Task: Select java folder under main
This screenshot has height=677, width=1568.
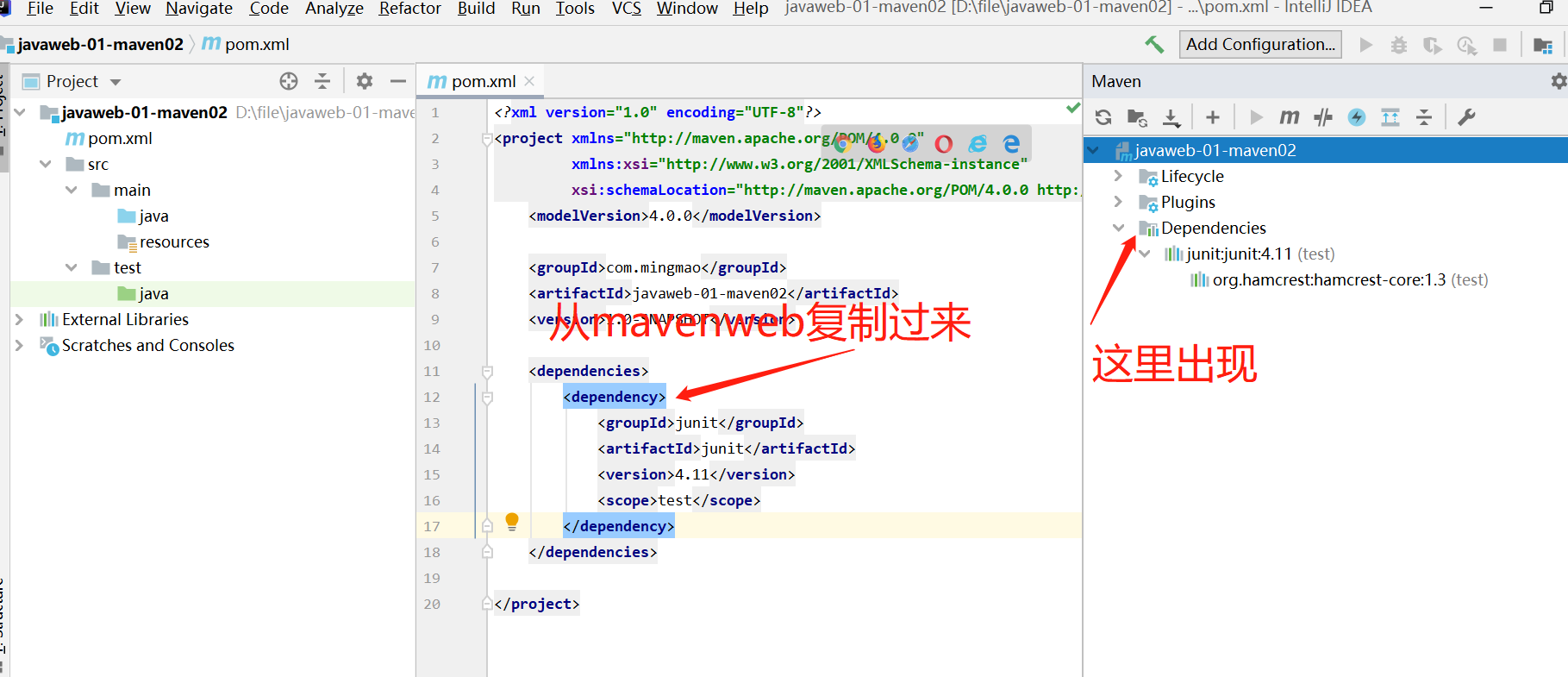Action: tap(153, 216)
